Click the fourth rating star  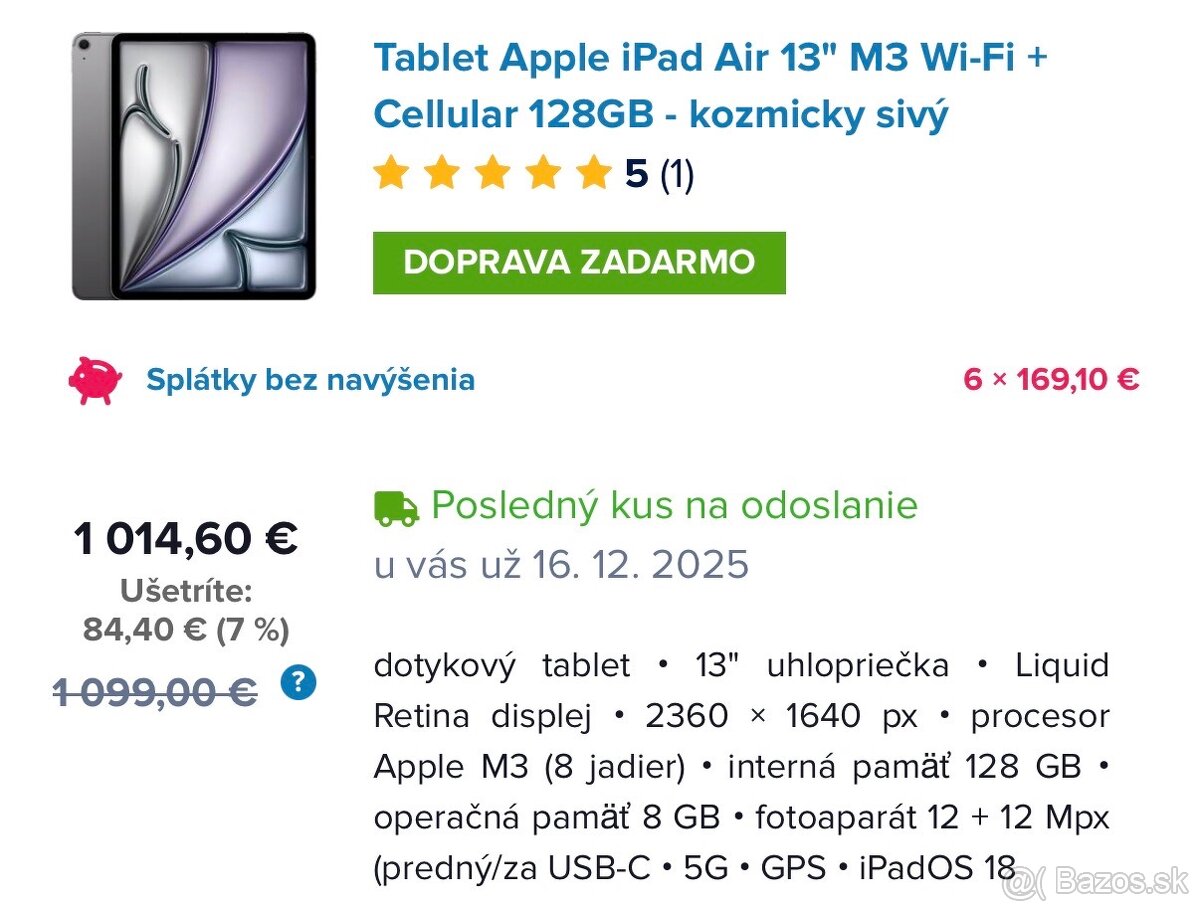click(x=543, y=172)
